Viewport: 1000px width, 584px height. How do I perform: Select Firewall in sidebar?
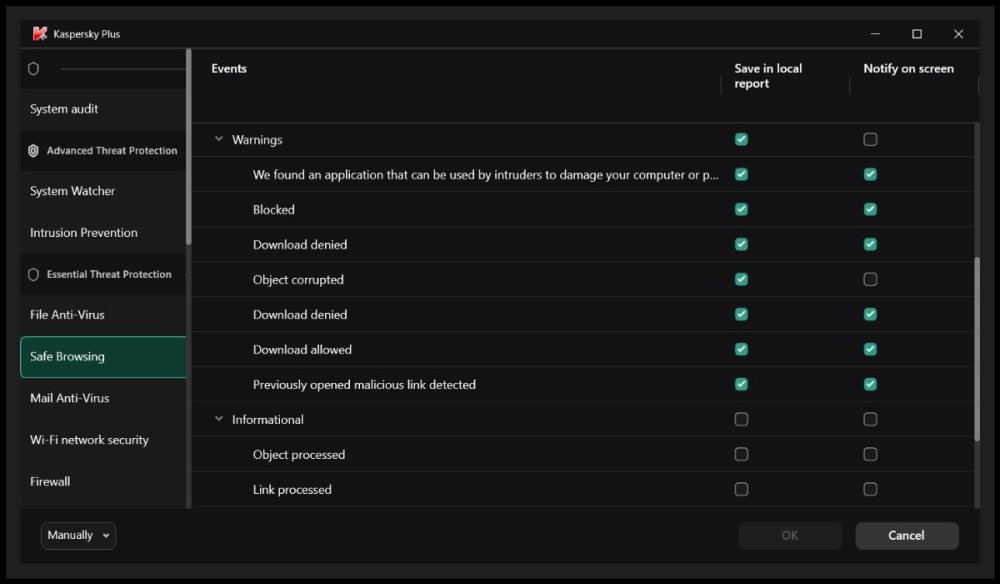(x=103, y=482)
